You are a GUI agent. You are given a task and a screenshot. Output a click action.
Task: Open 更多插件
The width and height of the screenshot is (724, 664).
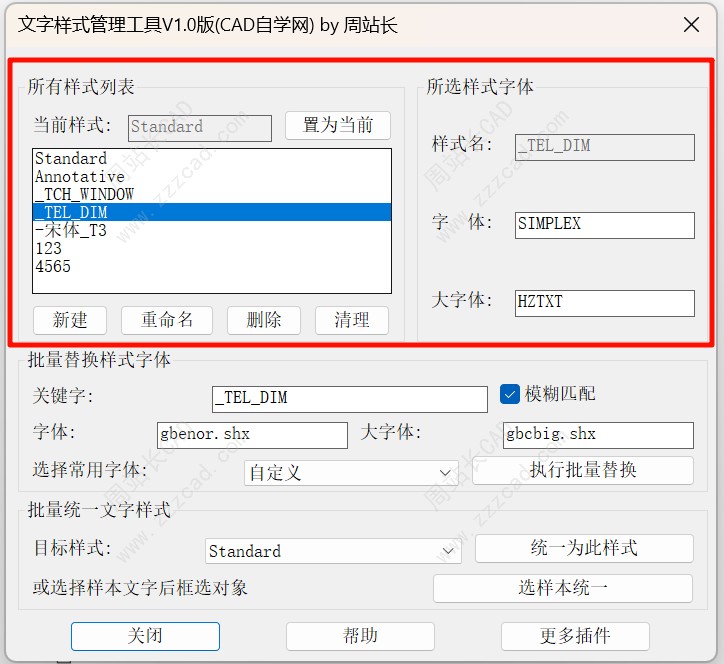point(575,636)
